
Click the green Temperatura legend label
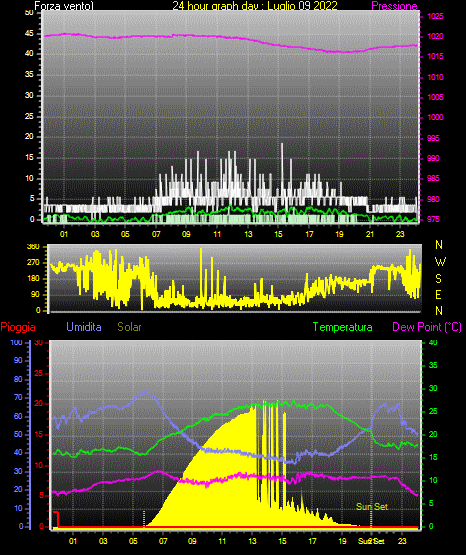coord(343,327)
